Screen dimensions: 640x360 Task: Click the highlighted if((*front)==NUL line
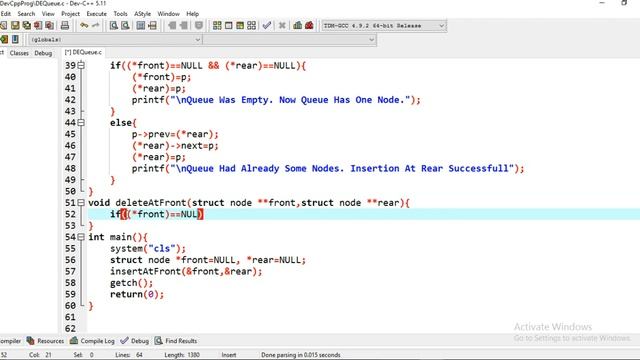[156, 214]
